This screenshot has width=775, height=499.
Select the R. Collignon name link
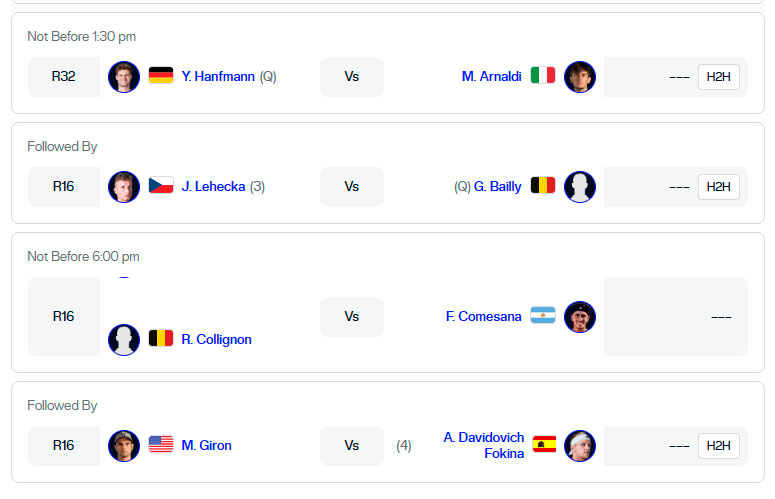(216, 339)
